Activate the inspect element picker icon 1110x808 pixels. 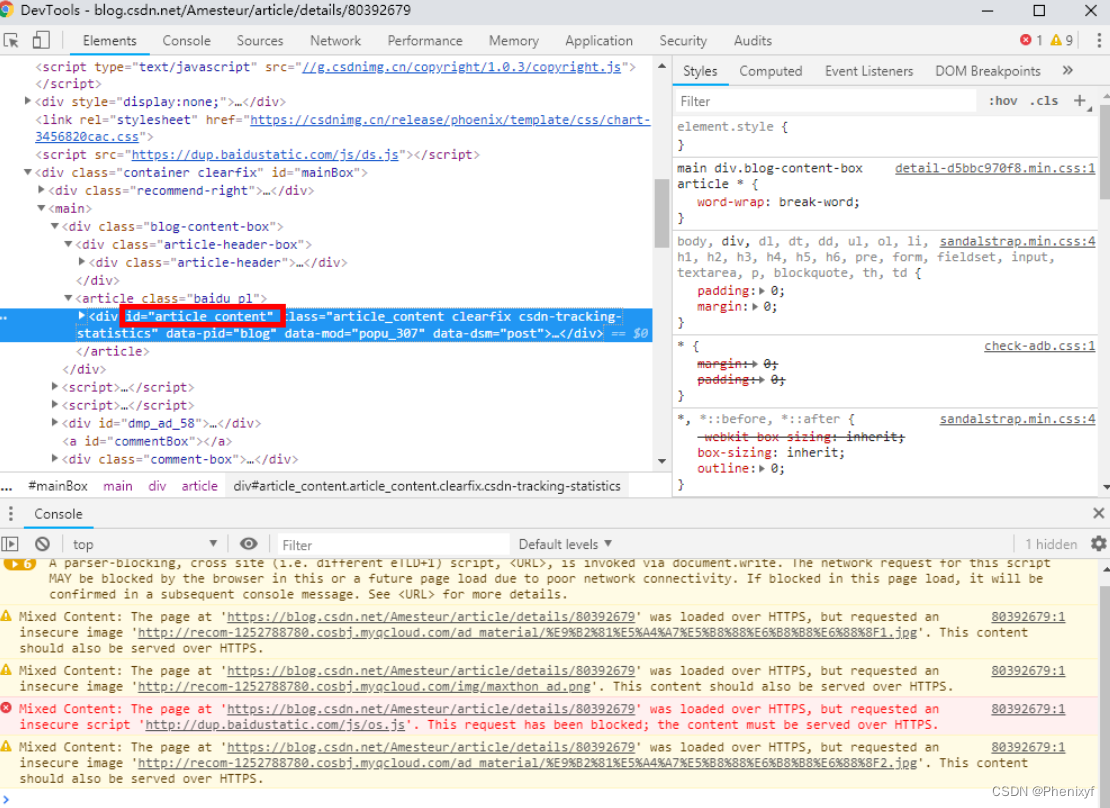pos(11,40)
